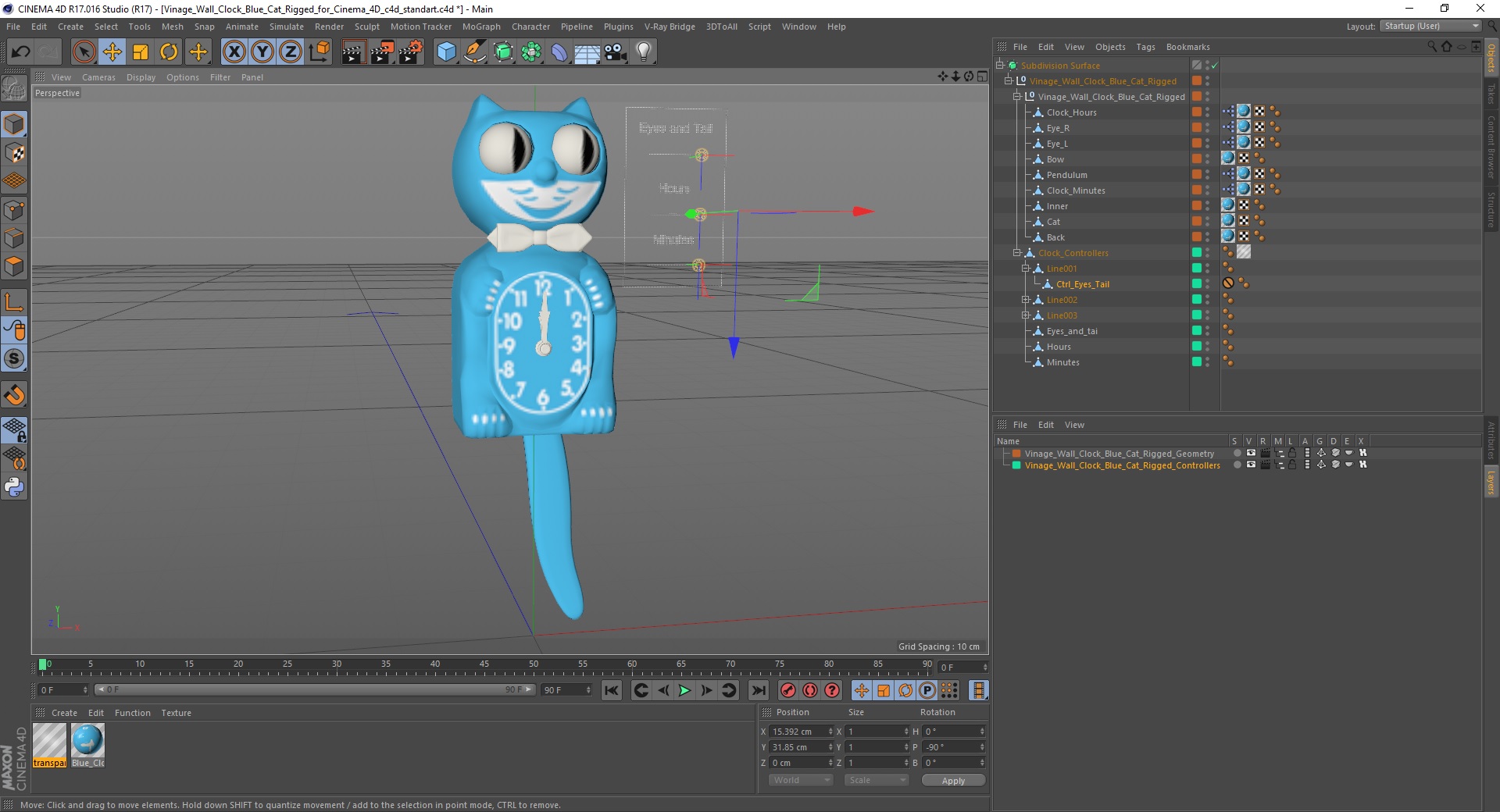Click the green Clock_Controllers layer color swatch
The image size is (1500, 812).
click(1196, 252)
